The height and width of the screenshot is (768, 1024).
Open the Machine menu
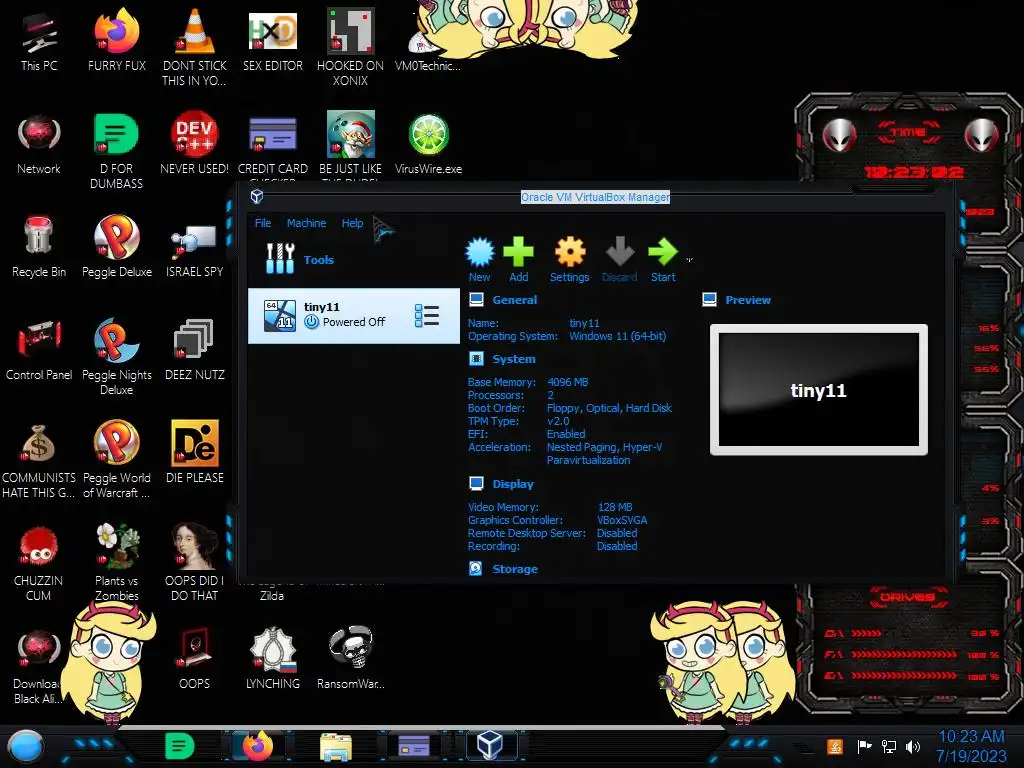(x=306, y=223)
